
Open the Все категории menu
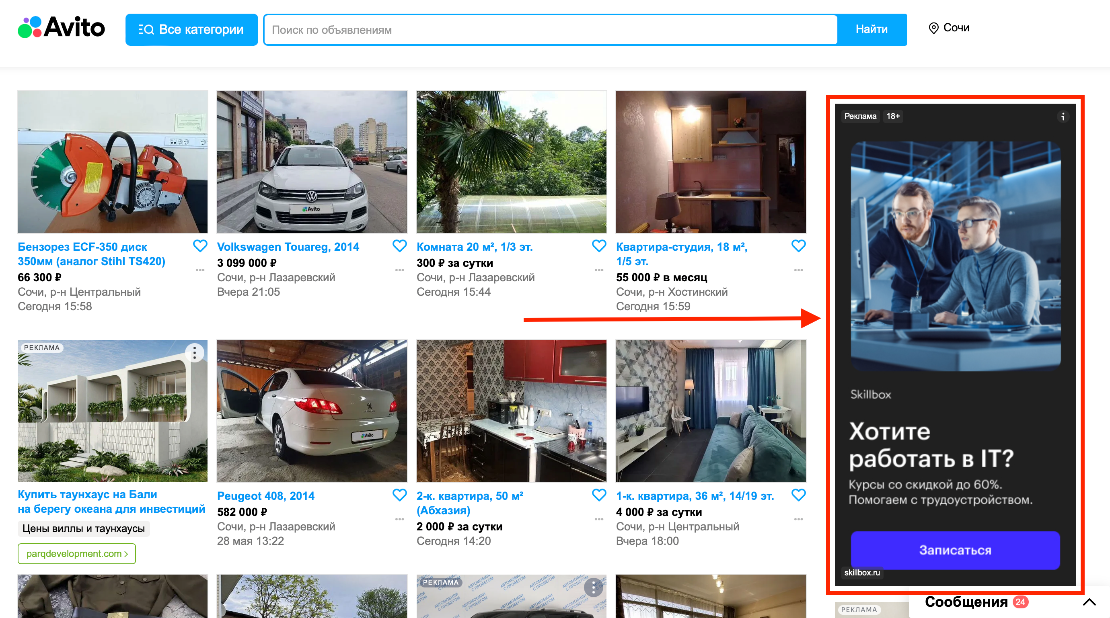pos(191,30)
